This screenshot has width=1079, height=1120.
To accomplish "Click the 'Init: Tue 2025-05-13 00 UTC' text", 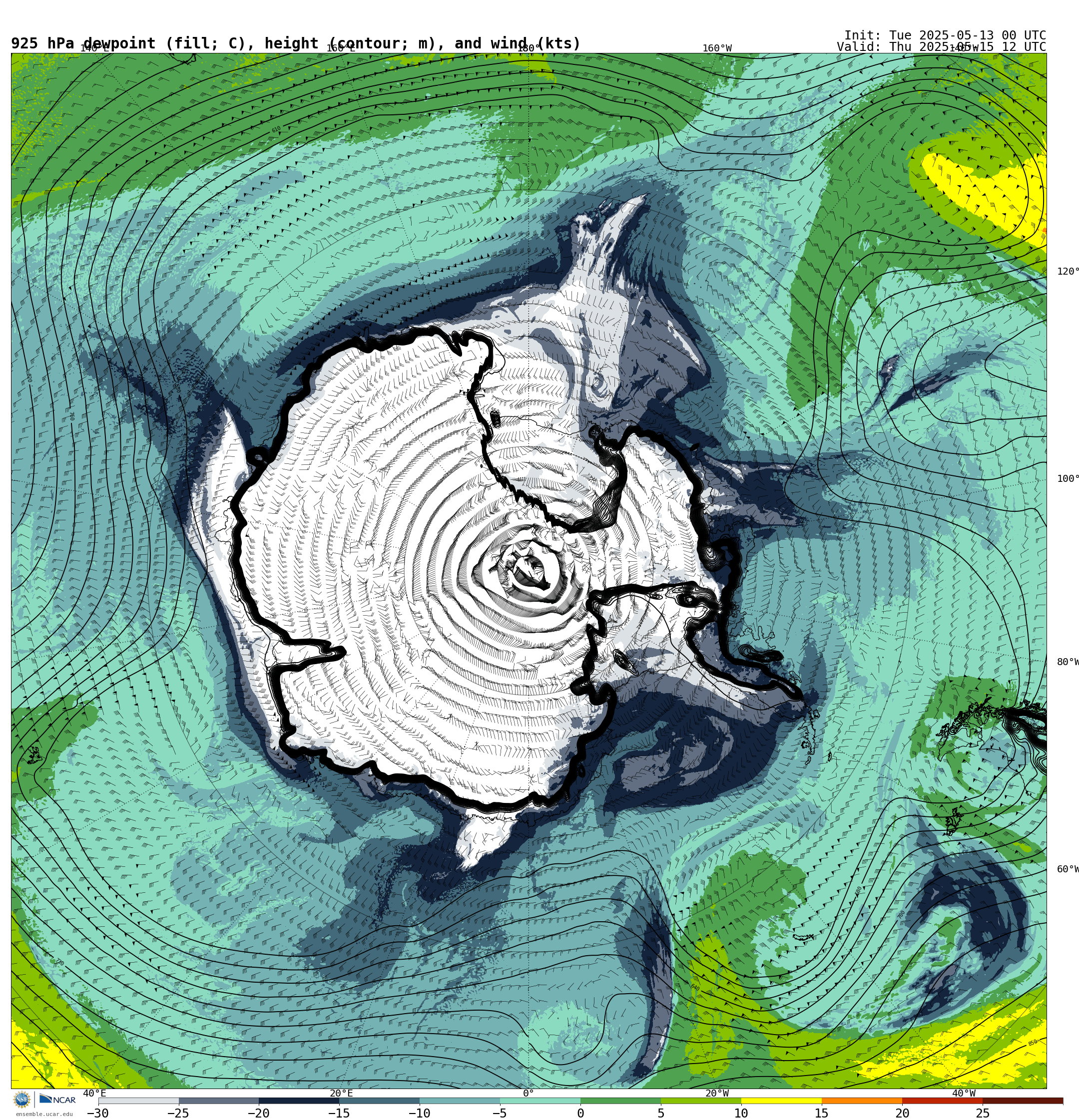I will (x=945, y=35).
